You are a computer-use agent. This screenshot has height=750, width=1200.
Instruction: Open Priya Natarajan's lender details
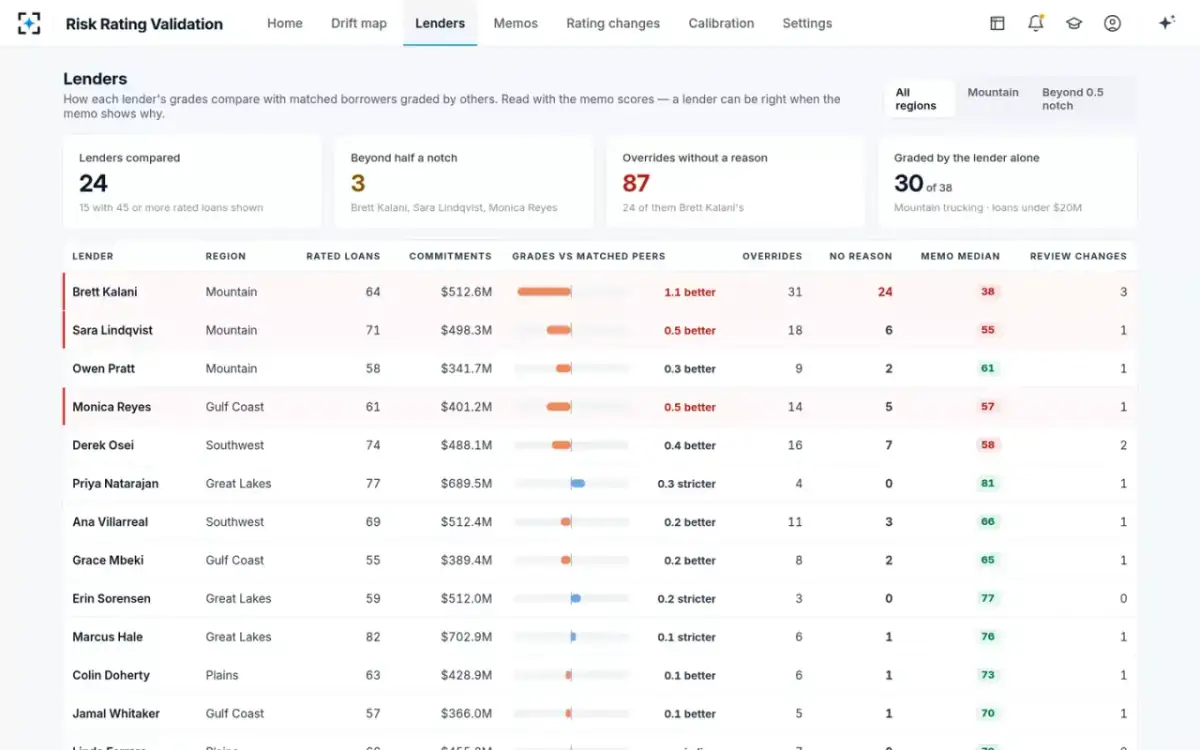[115, 484]
